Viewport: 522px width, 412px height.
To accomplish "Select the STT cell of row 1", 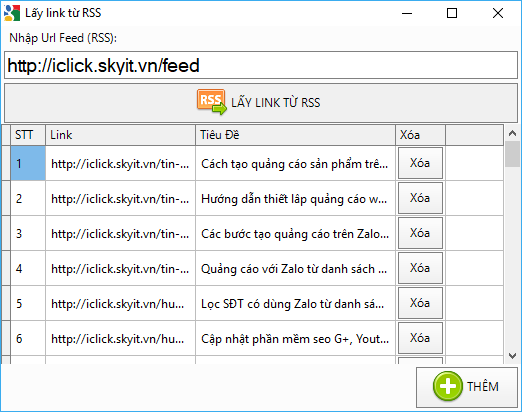I will [28, 163].
